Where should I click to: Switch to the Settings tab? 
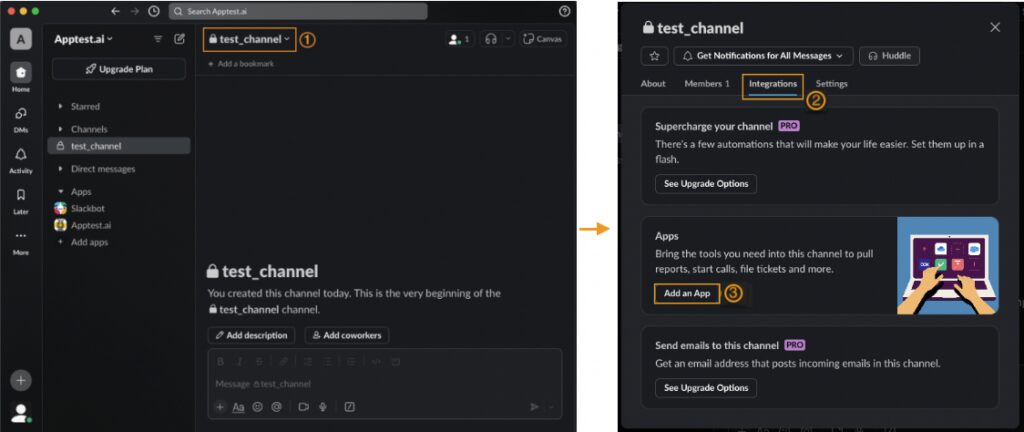click(831, 84)
